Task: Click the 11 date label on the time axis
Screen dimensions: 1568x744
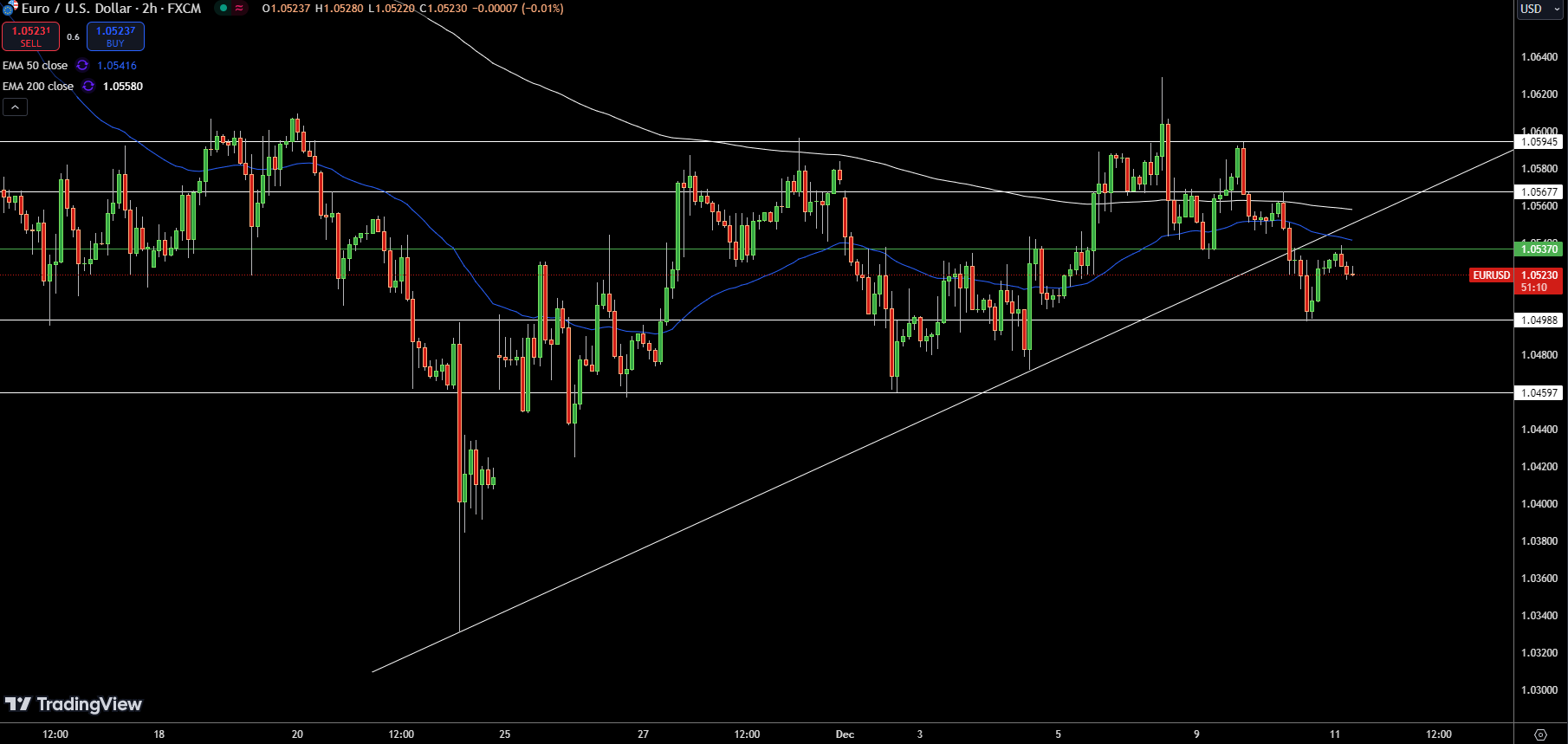Action: click(1335, 734)
